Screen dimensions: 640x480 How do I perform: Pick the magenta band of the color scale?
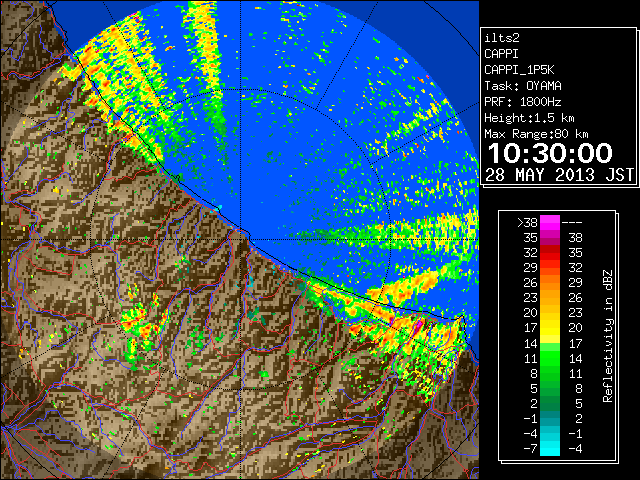(550, 223)
